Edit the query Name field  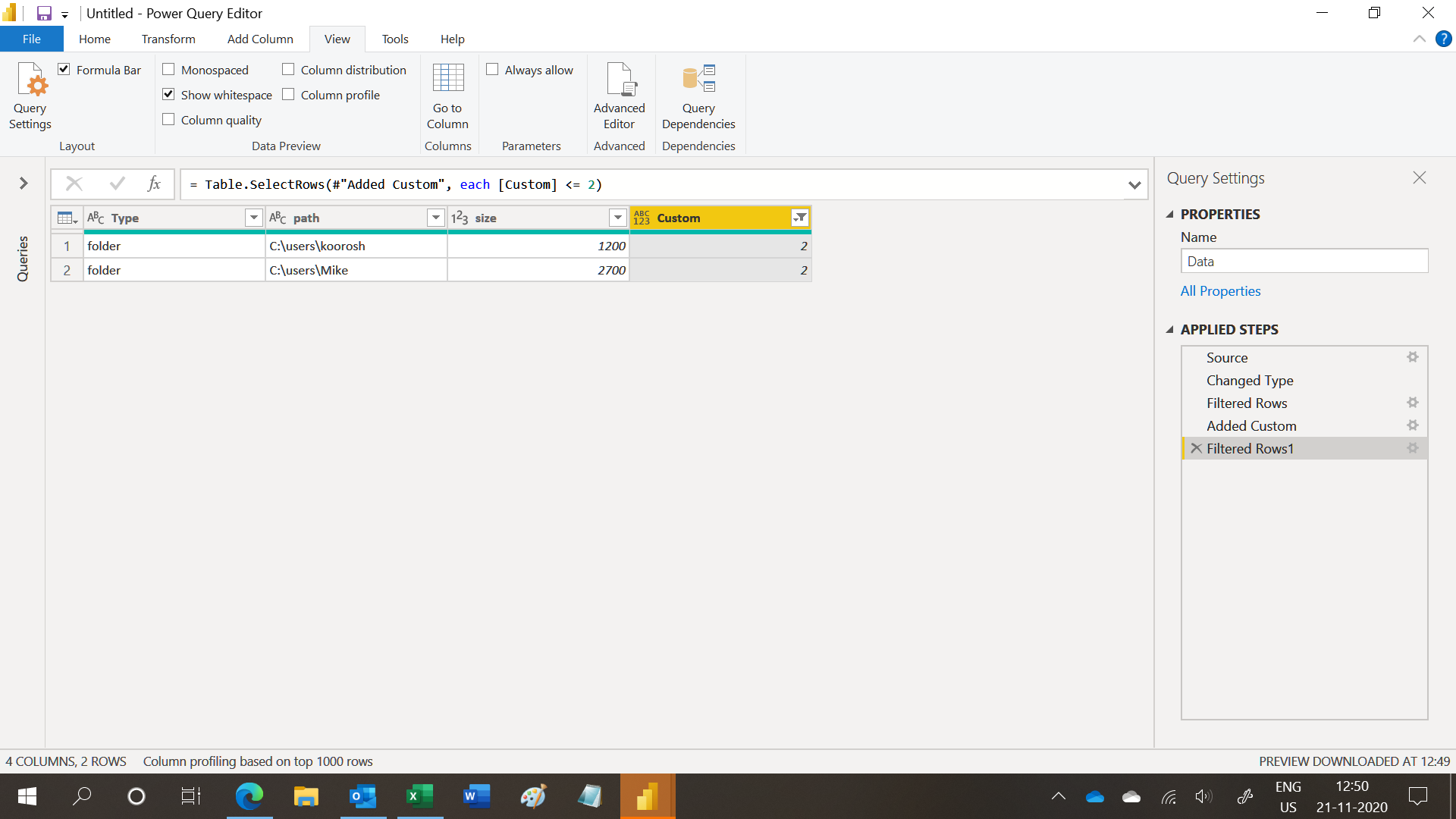(x=1304, y=261)
